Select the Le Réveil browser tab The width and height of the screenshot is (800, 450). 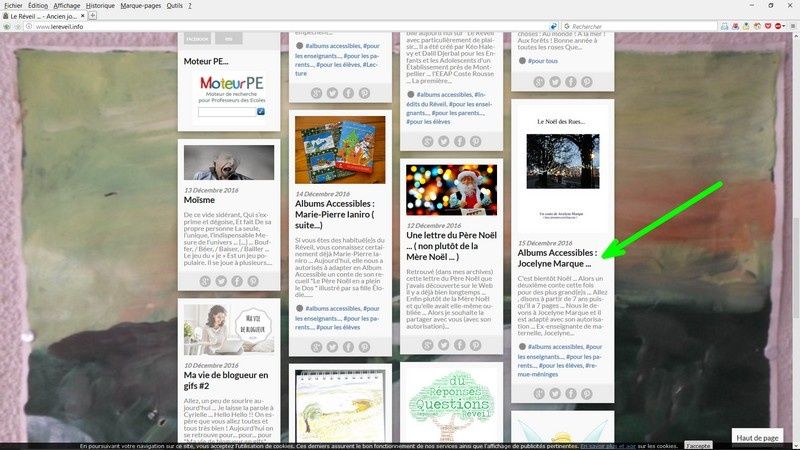click(43, 16)
